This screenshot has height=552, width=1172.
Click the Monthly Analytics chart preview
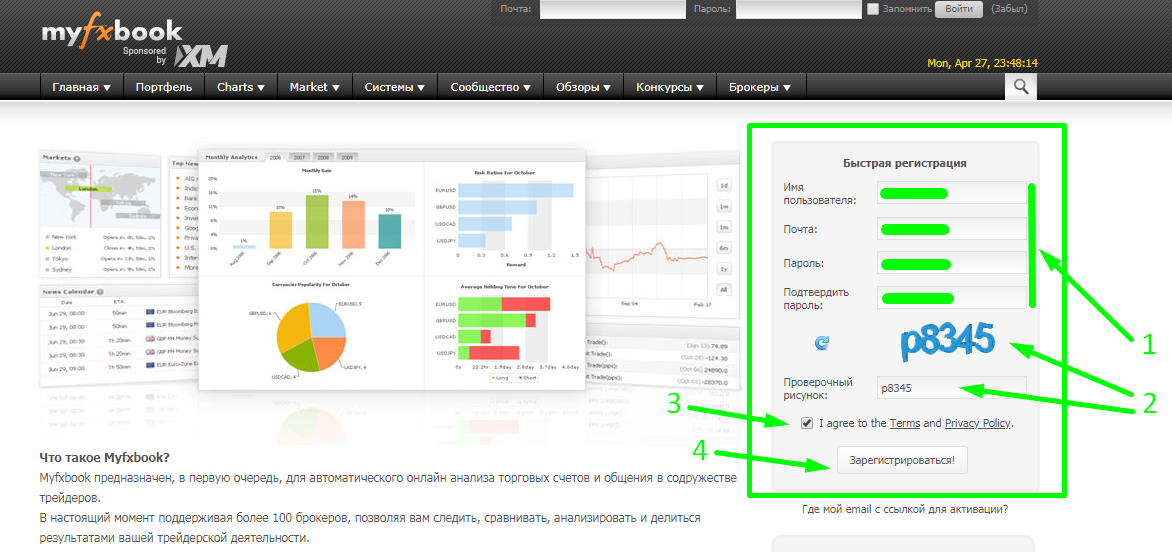tap(392, 269)
